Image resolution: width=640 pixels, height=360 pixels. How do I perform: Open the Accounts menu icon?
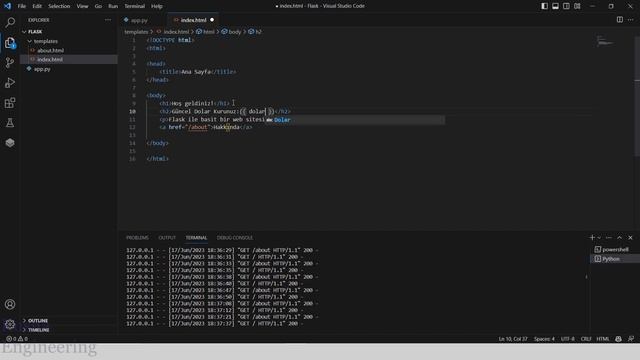tap(10, 304)
